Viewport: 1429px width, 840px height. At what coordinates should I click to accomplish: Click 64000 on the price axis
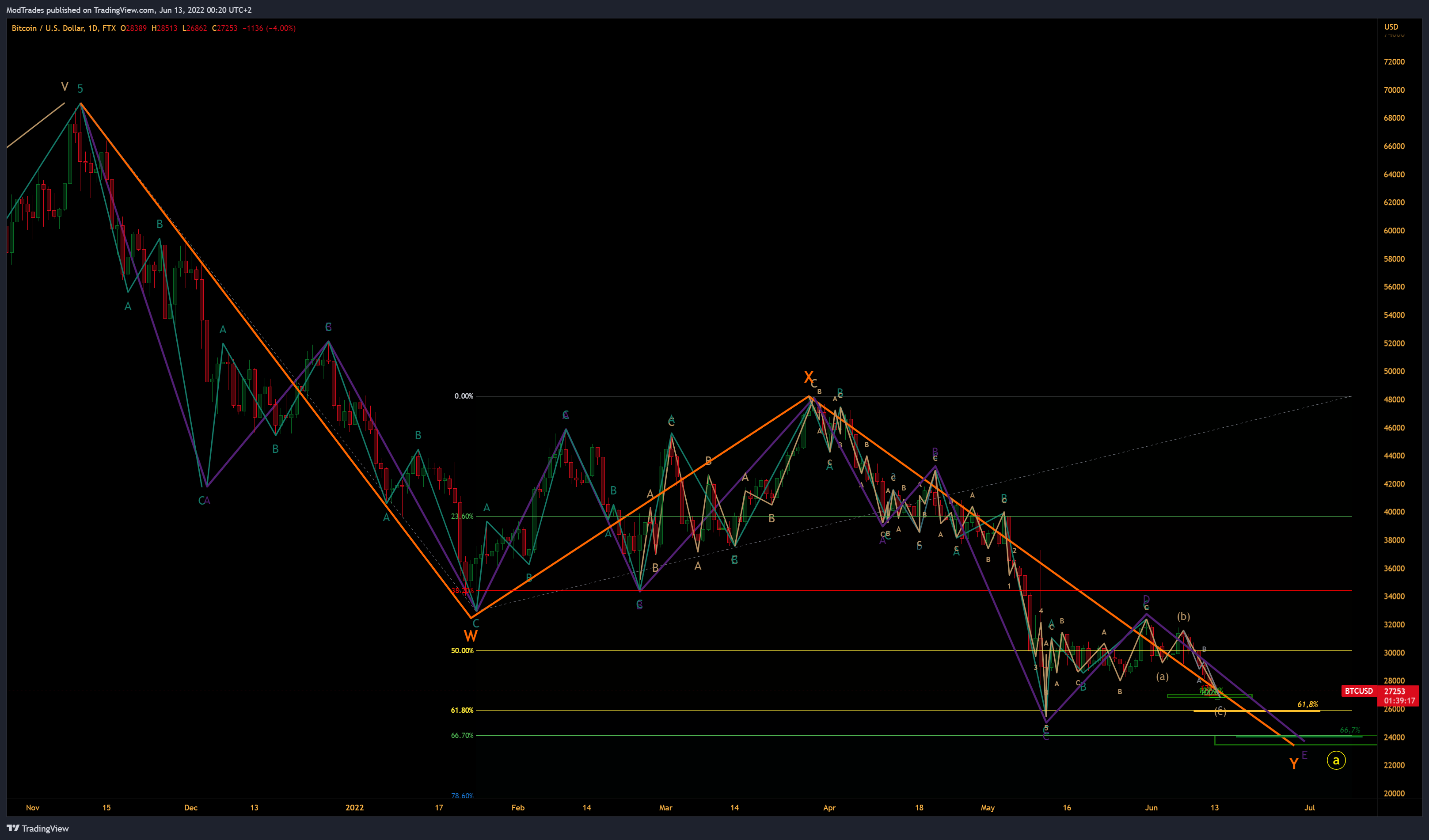(1394, 174)
